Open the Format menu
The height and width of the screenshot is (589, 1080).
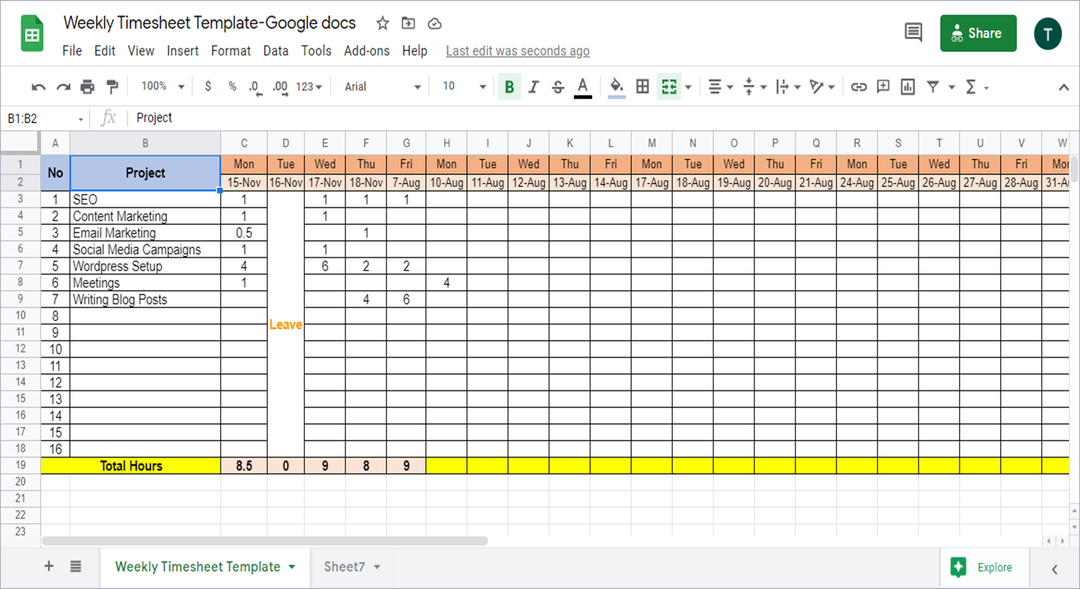pos(231,51)
